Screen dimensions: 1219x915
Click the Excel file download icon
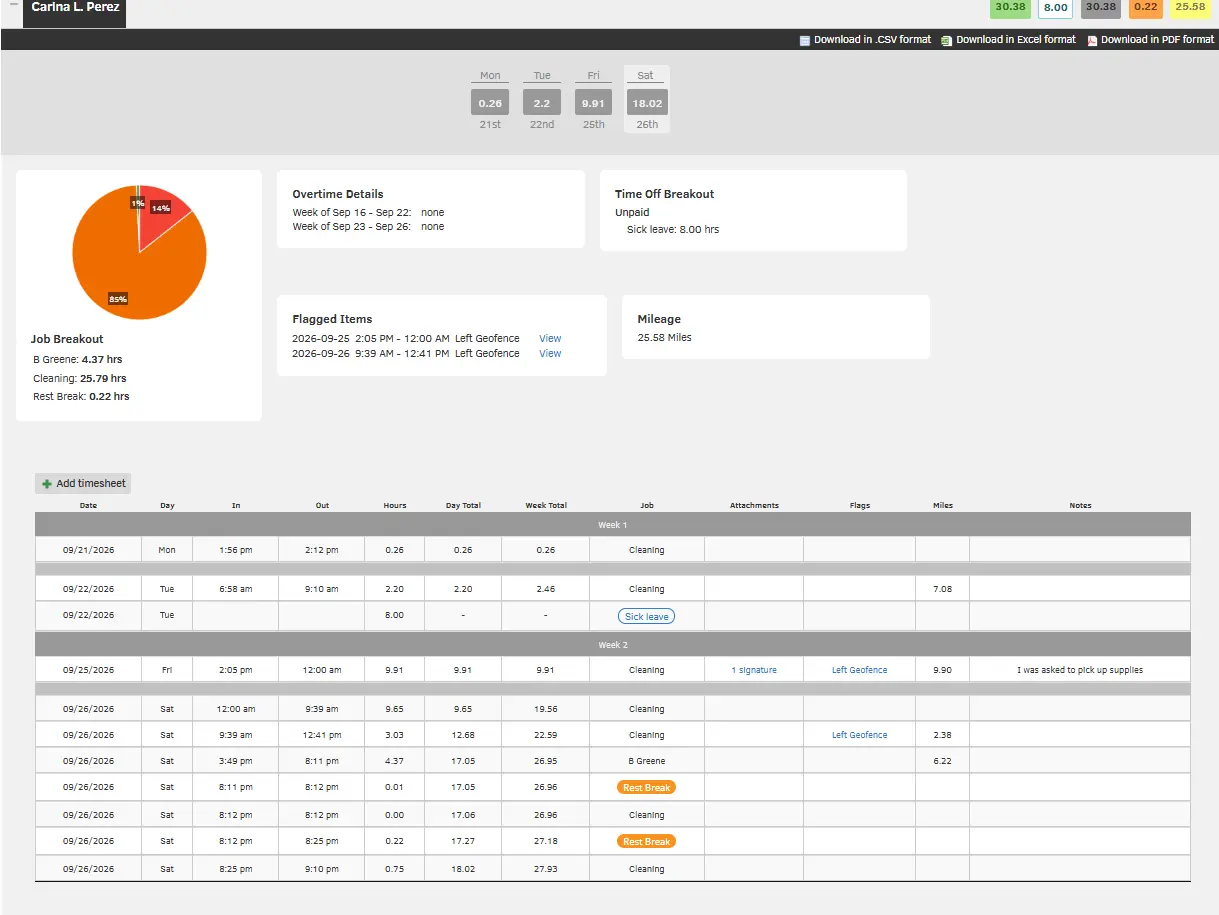(x=946, y=40)
